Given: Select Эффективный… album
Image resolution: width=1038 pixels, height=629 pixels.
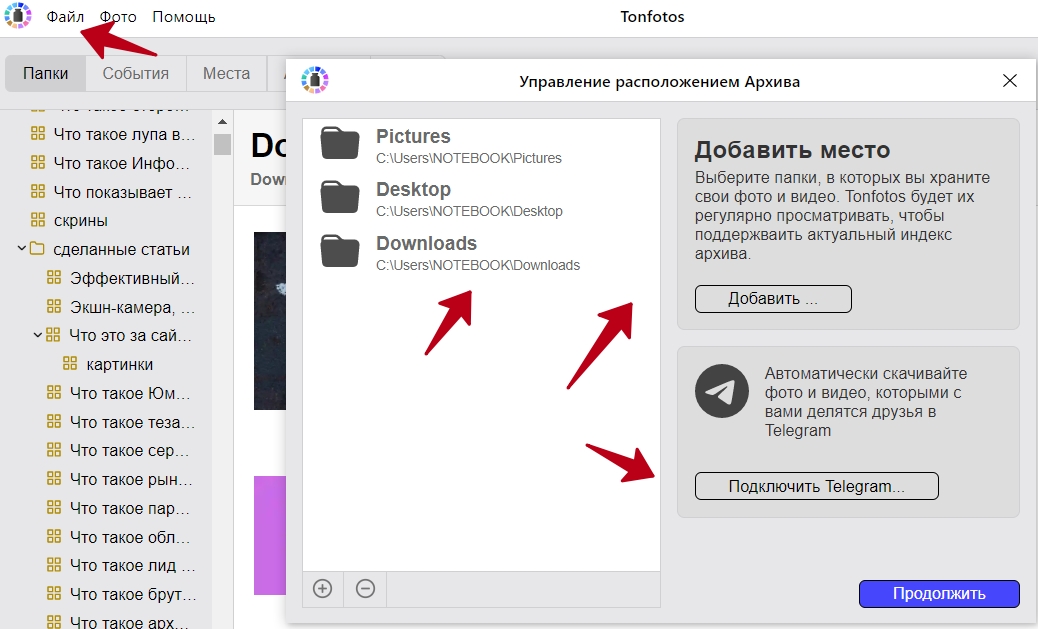Looking at the screenshot, I should [132, 278].
